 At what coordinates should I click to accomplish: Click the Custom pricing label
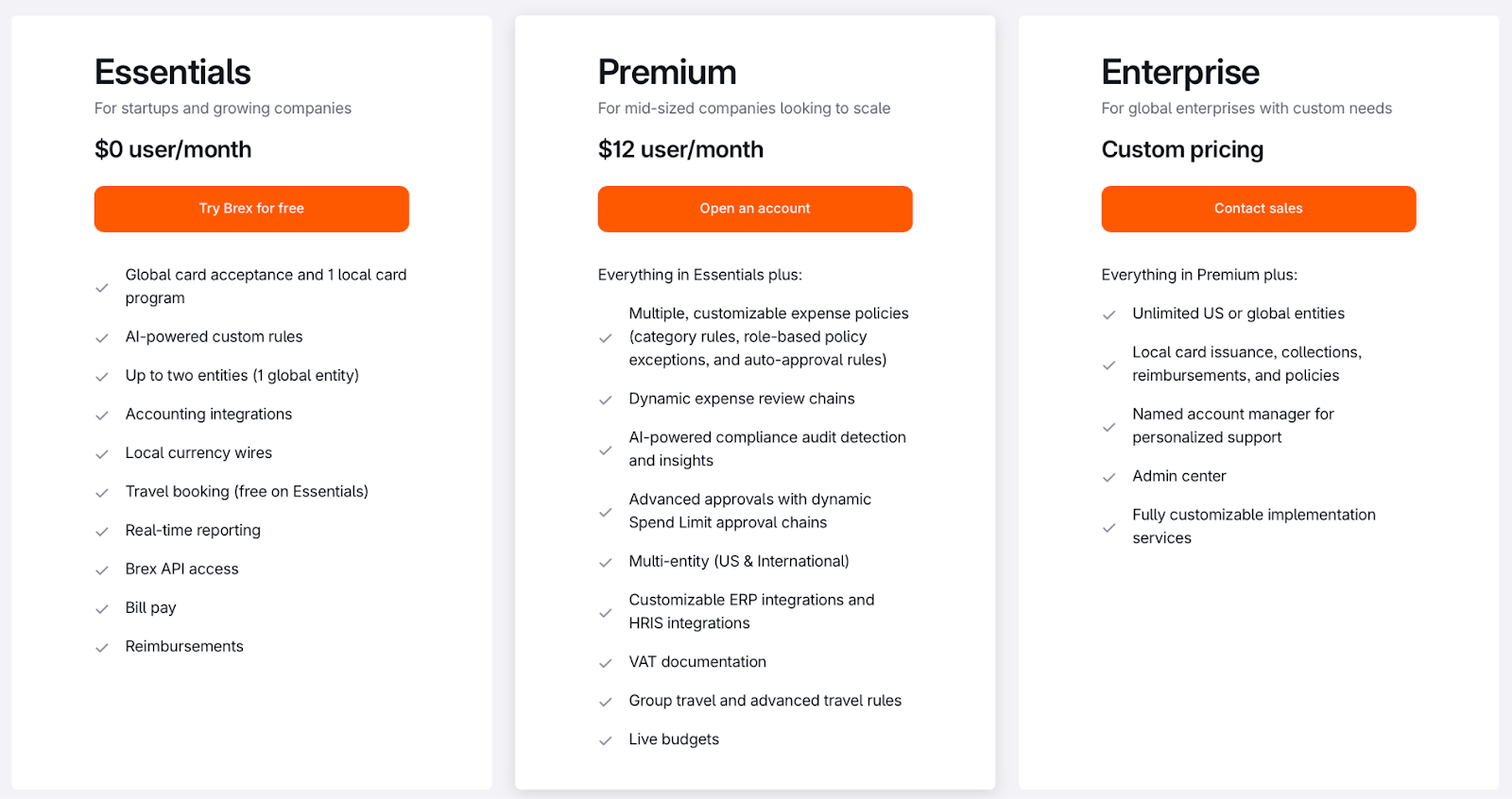[1182, 149]
